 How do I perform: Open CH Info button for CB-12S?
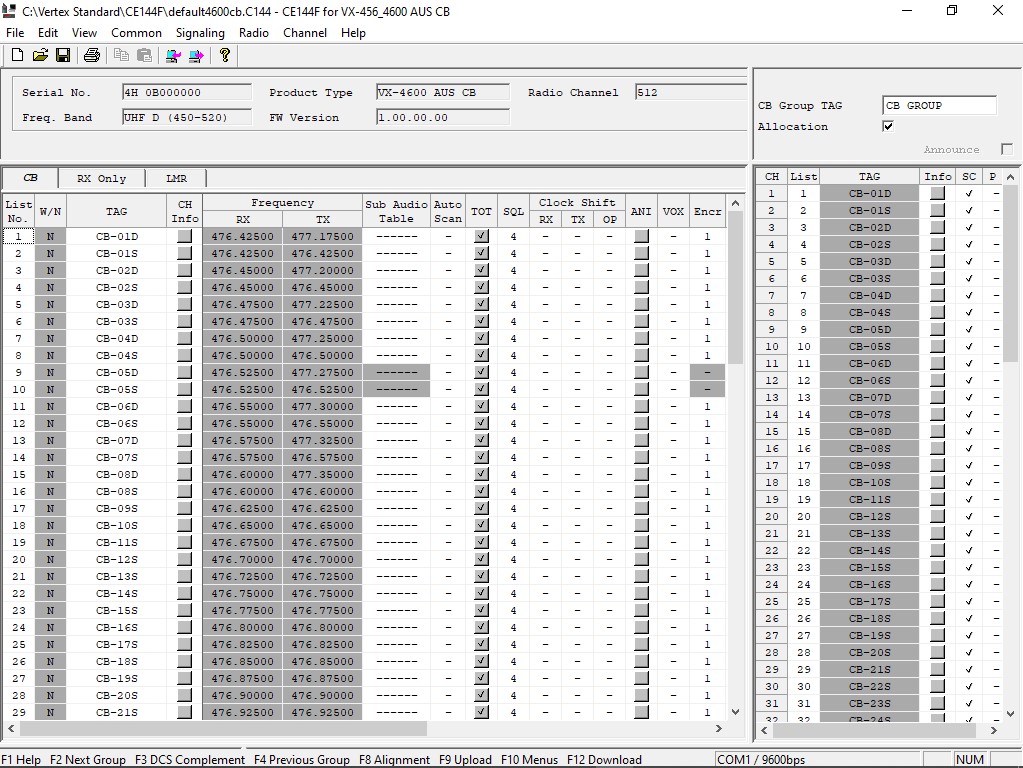[185, 559]
